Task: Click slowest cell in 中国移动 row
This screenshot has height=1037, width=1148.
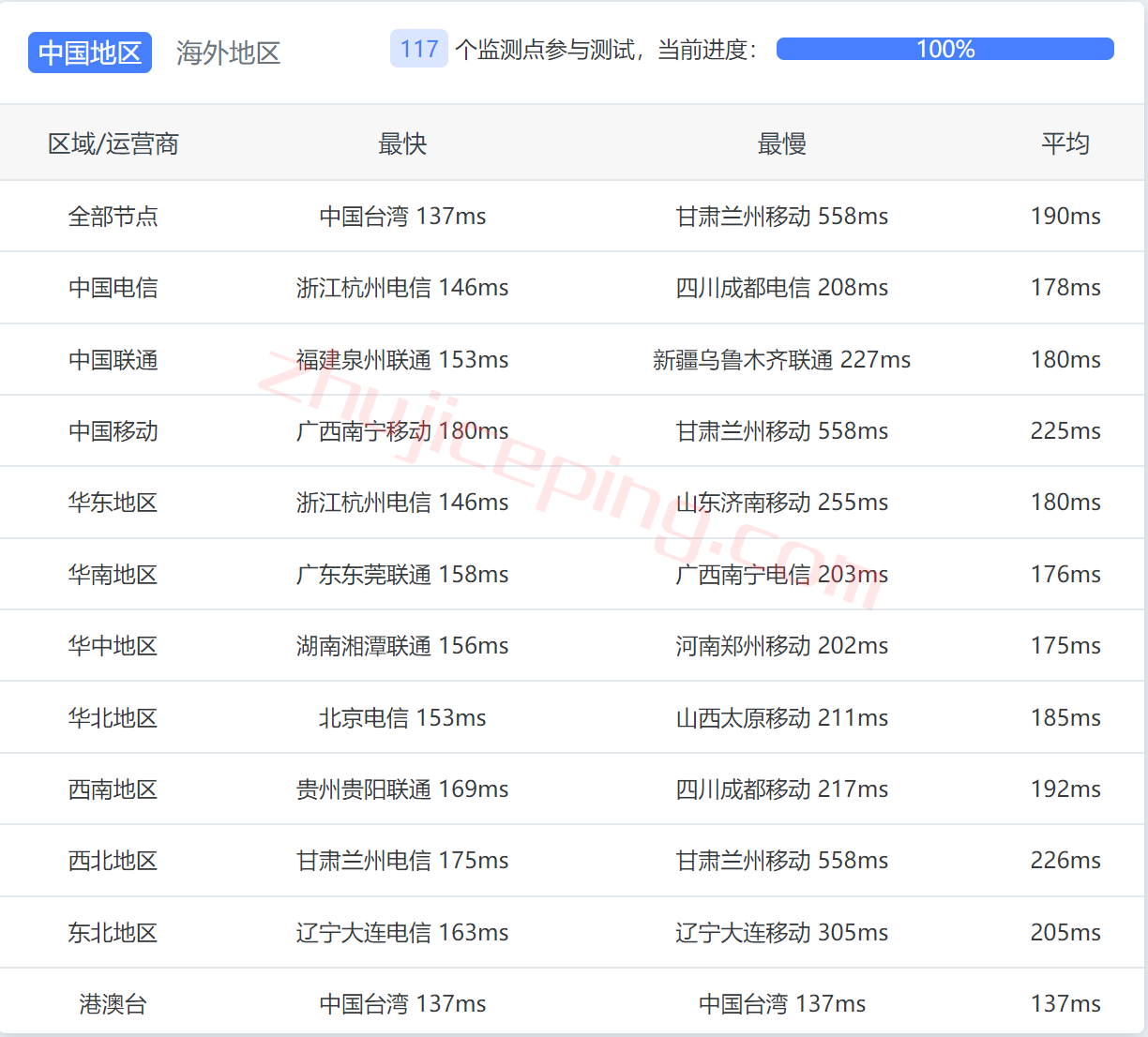Action: [x=782, y=431]
